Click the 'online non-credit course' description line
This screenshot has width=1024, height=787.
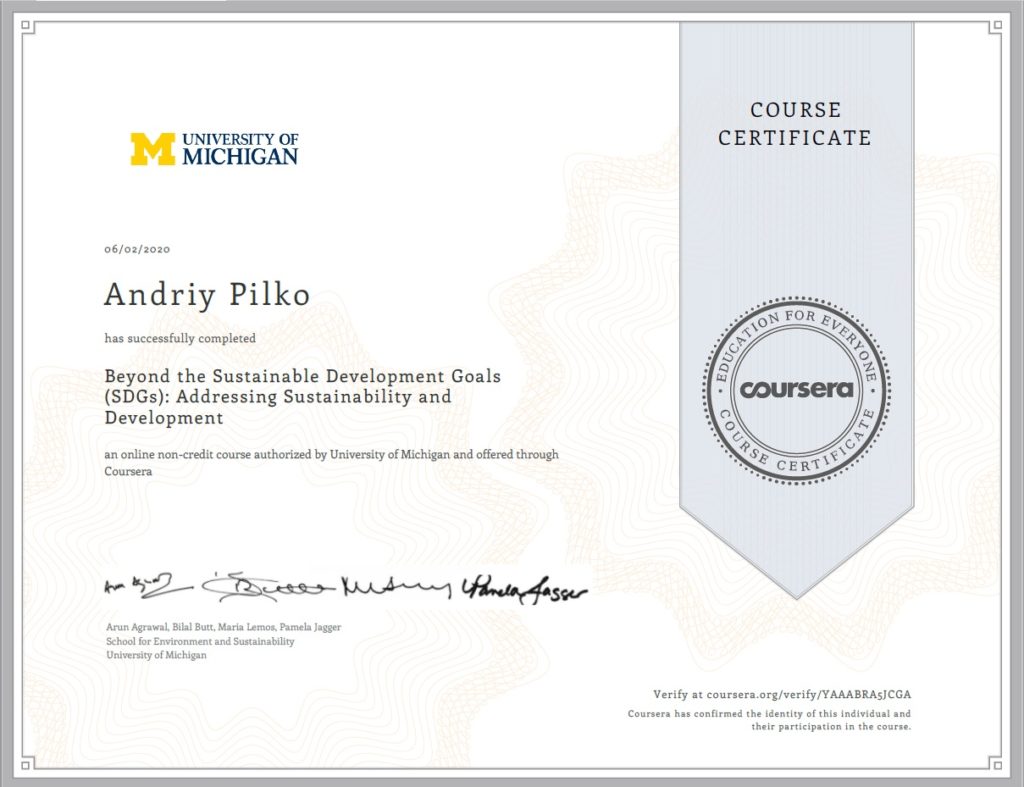click(330, 455)
